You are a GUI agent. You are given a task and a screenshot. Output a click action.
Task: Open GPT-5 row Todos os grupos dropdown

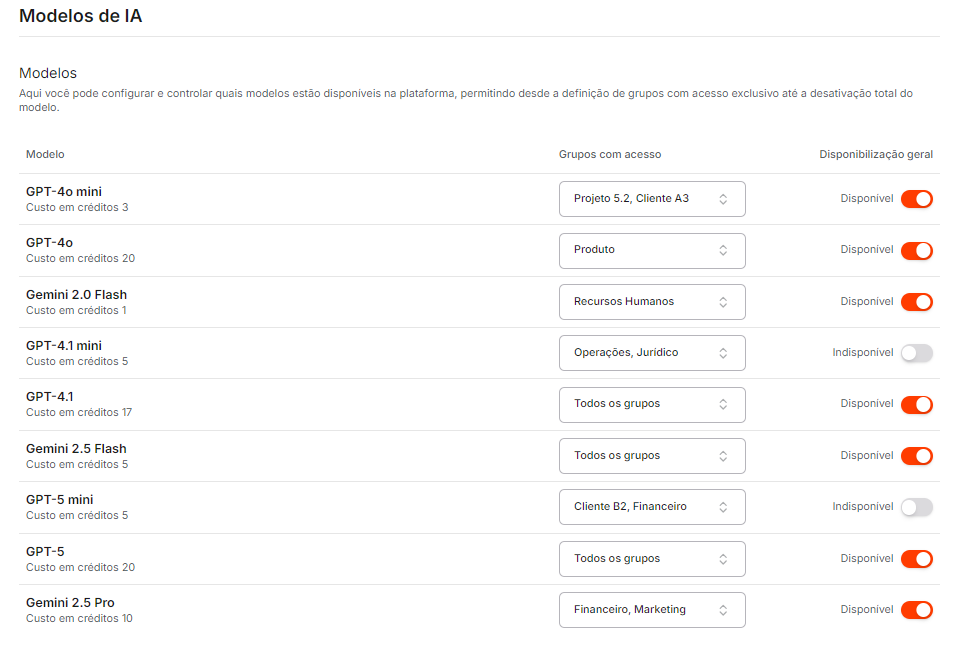click(x=652, y=558)
